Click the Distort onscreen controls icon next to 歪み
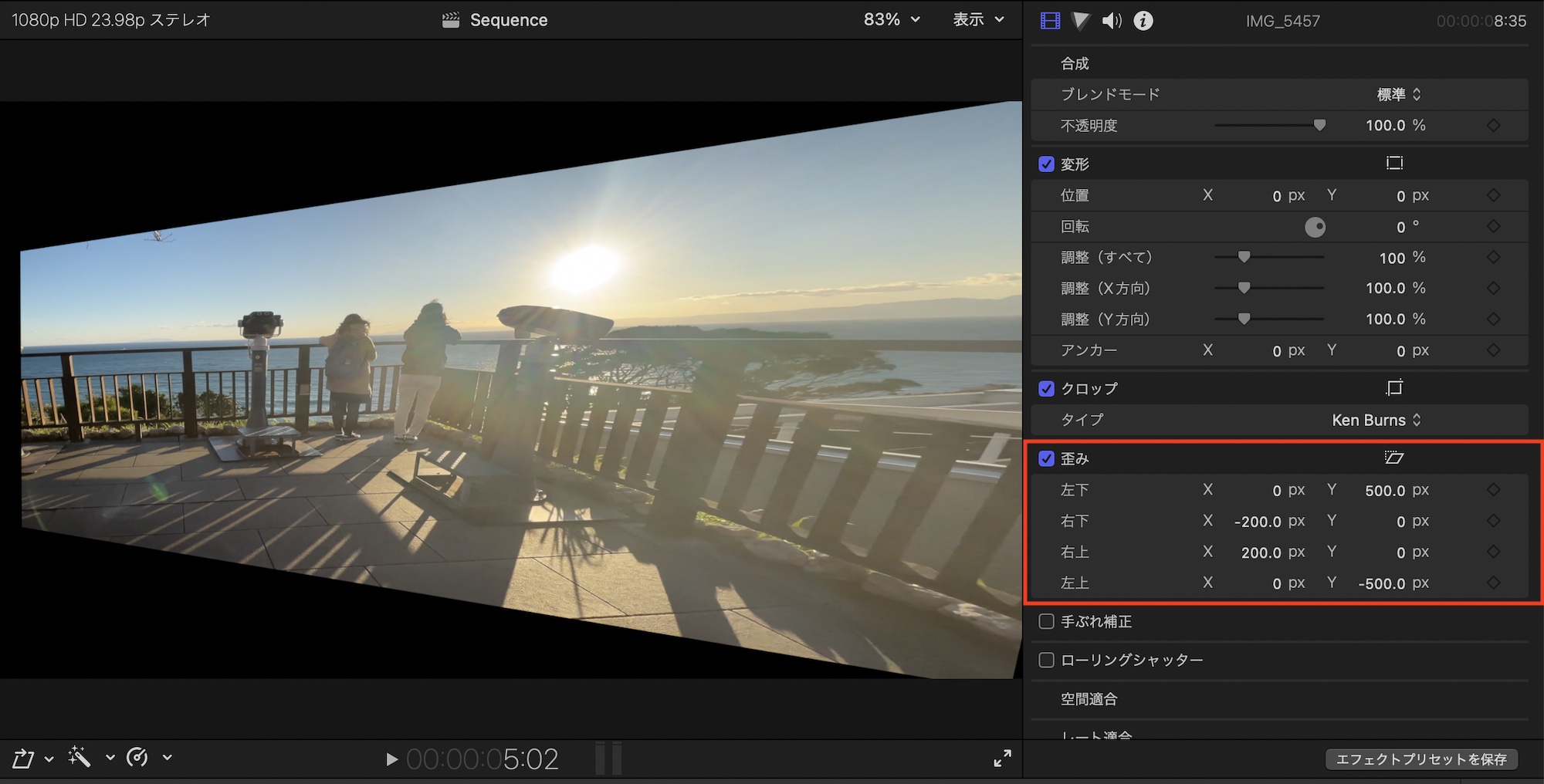 pos(1393,458)
